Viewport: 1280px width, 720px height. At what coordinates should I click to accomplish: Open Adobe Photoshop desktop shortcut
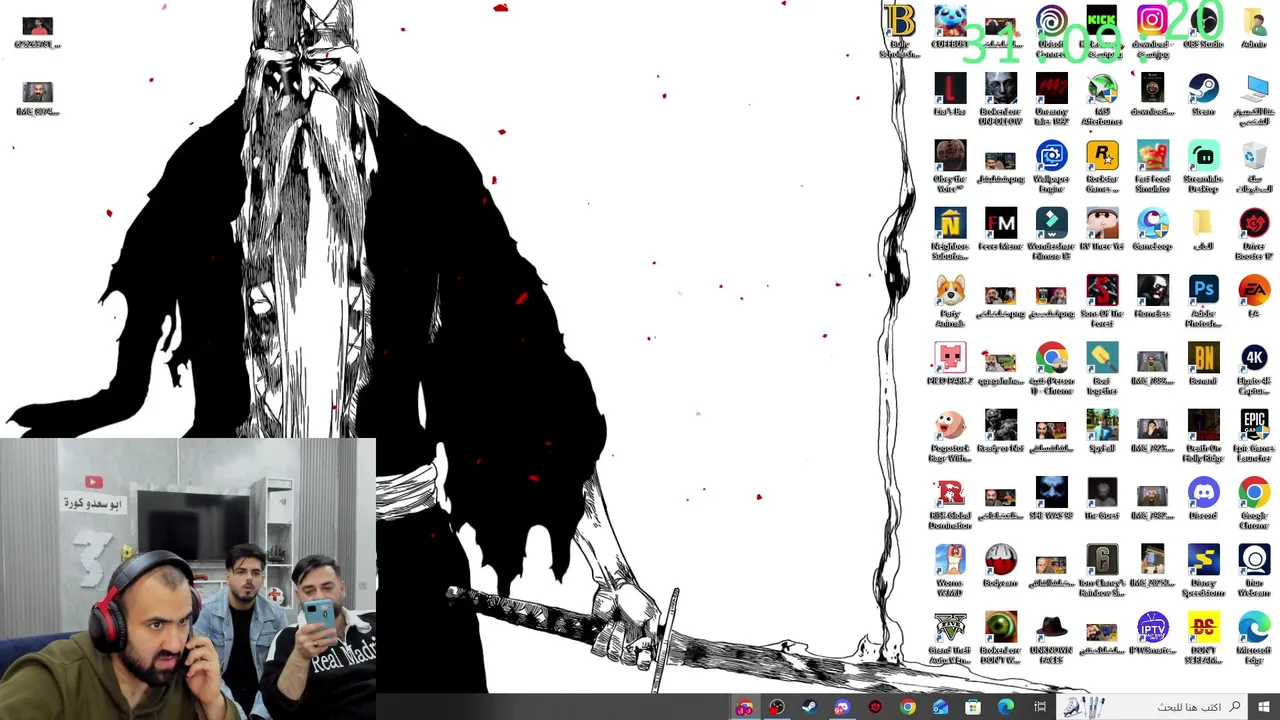tap(1203, 301)
